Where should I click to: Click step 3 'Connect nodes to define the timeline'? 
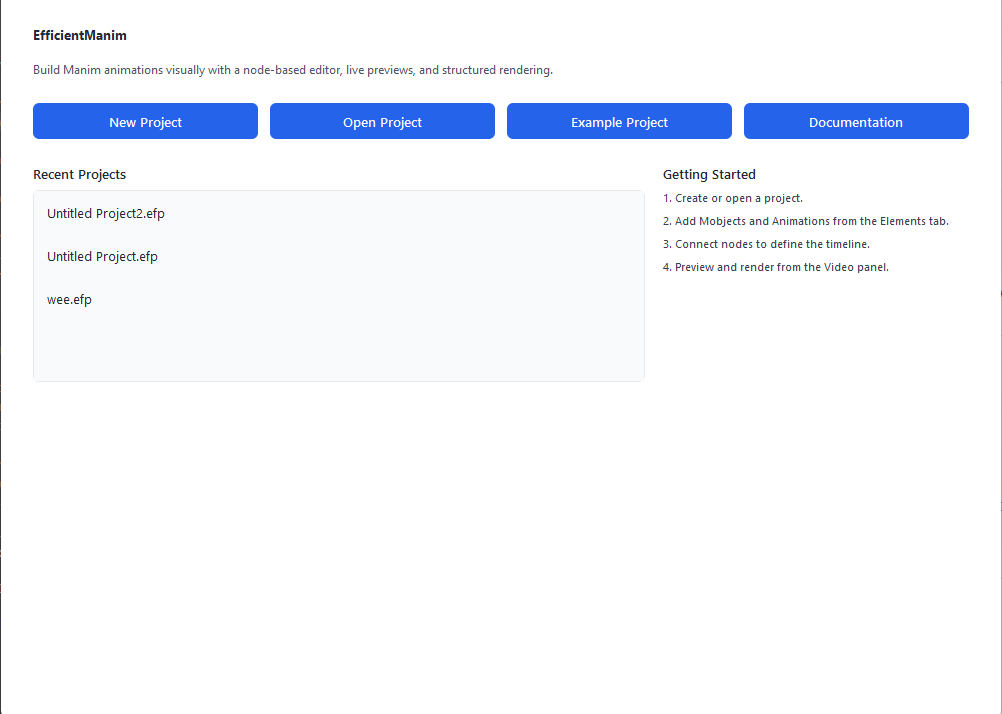coord(766,244)
